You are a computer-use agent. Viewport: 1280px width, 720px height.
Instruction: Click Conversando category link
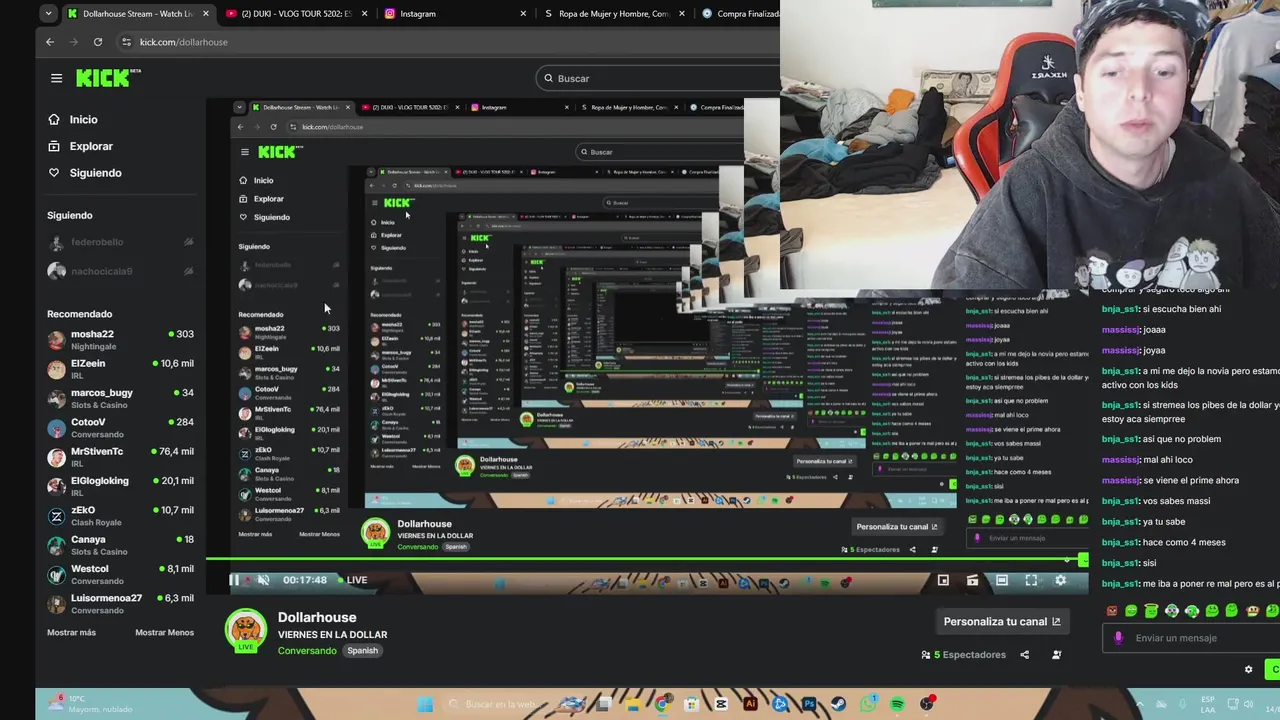click(307, 651)
